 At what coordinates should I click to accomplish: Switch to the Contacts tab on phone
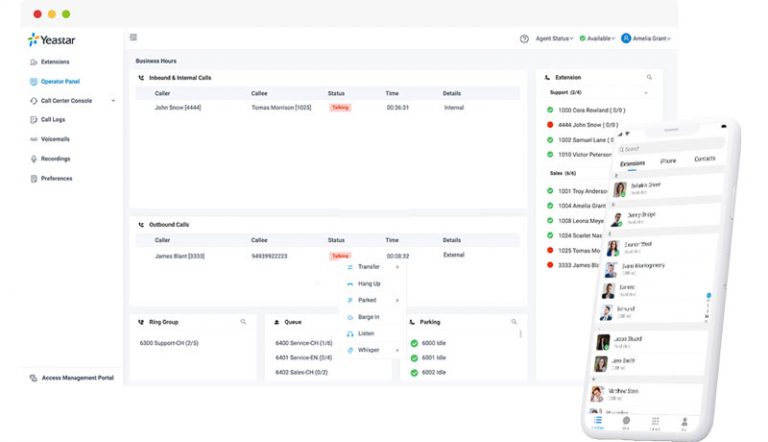(x=704, y=159)
